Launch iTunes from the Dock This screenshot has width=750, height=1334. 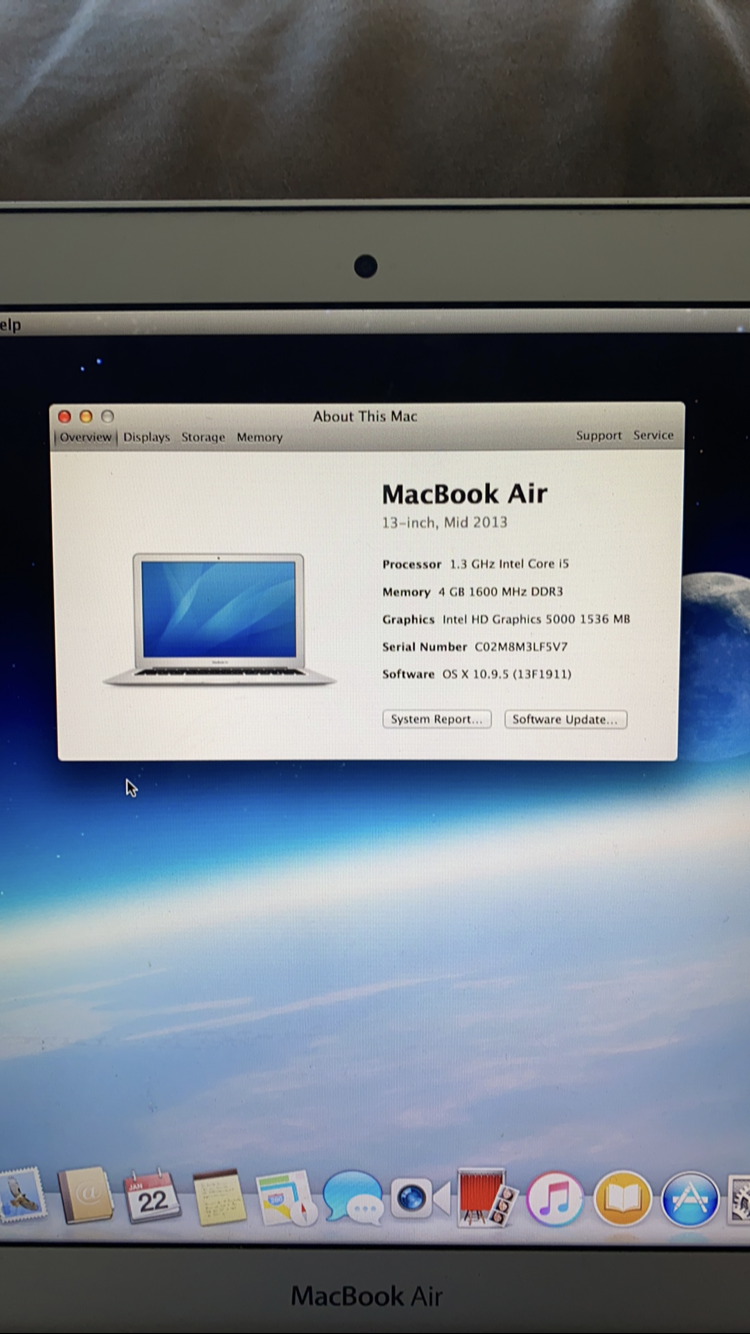tap(554, 1198)
